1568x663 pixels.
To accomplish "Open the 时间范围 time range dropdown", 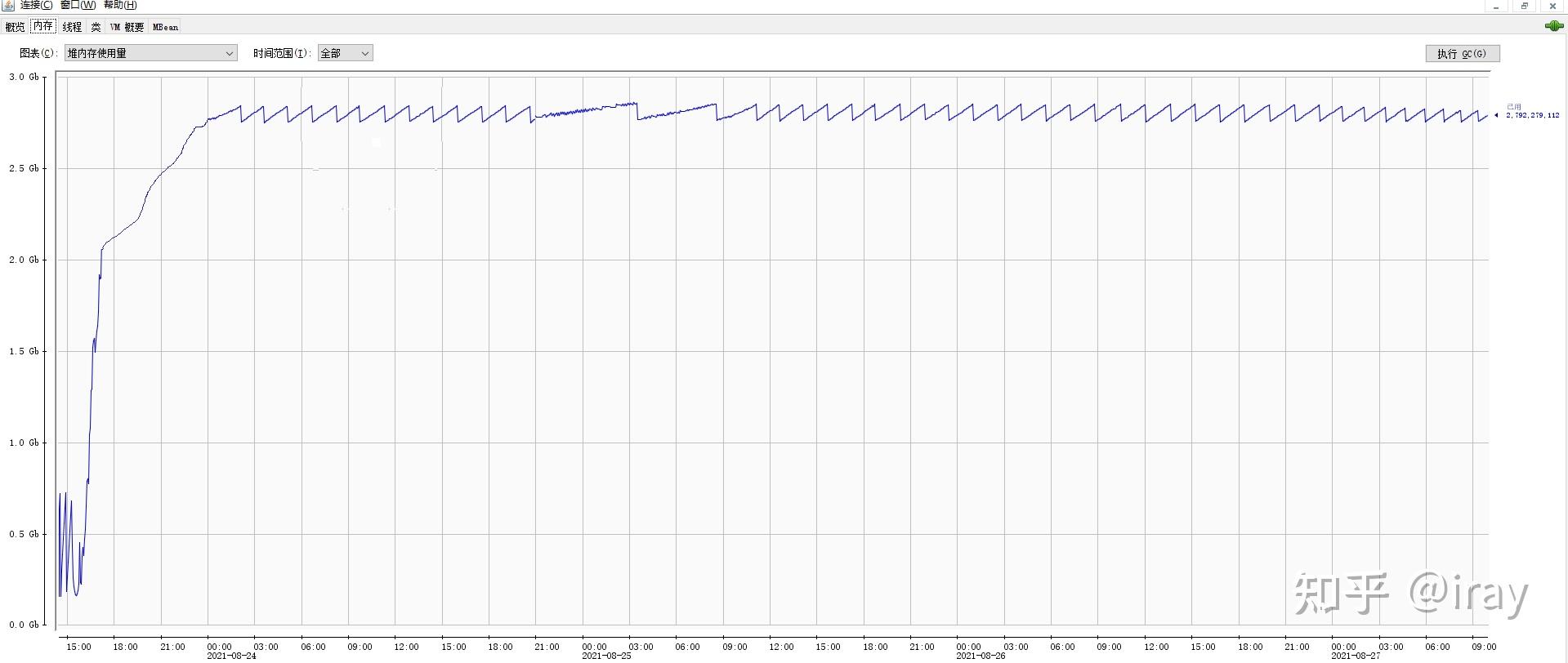I will pyautogui.click(x=346, y=53).
